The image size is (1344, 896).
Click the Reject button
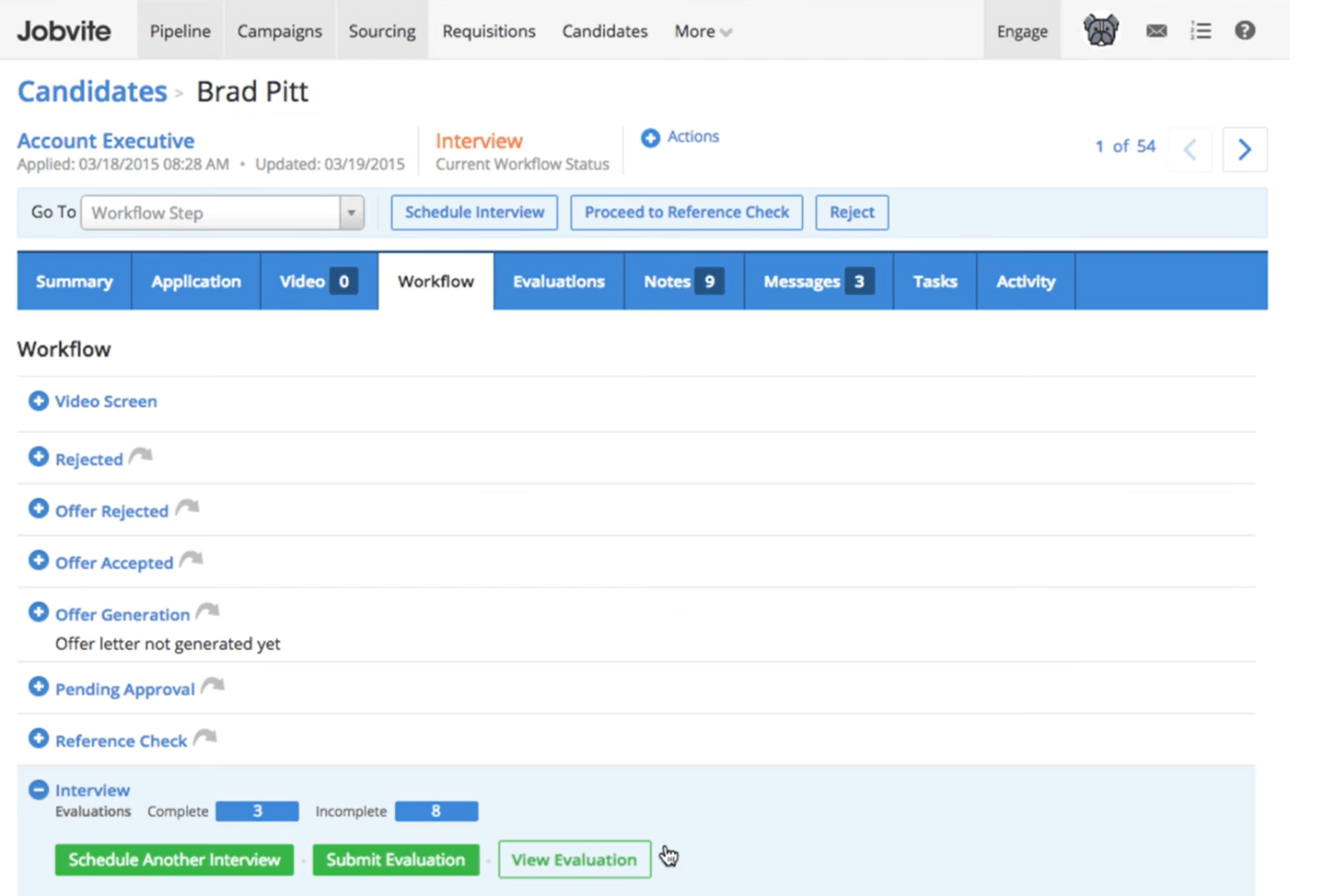852,212
